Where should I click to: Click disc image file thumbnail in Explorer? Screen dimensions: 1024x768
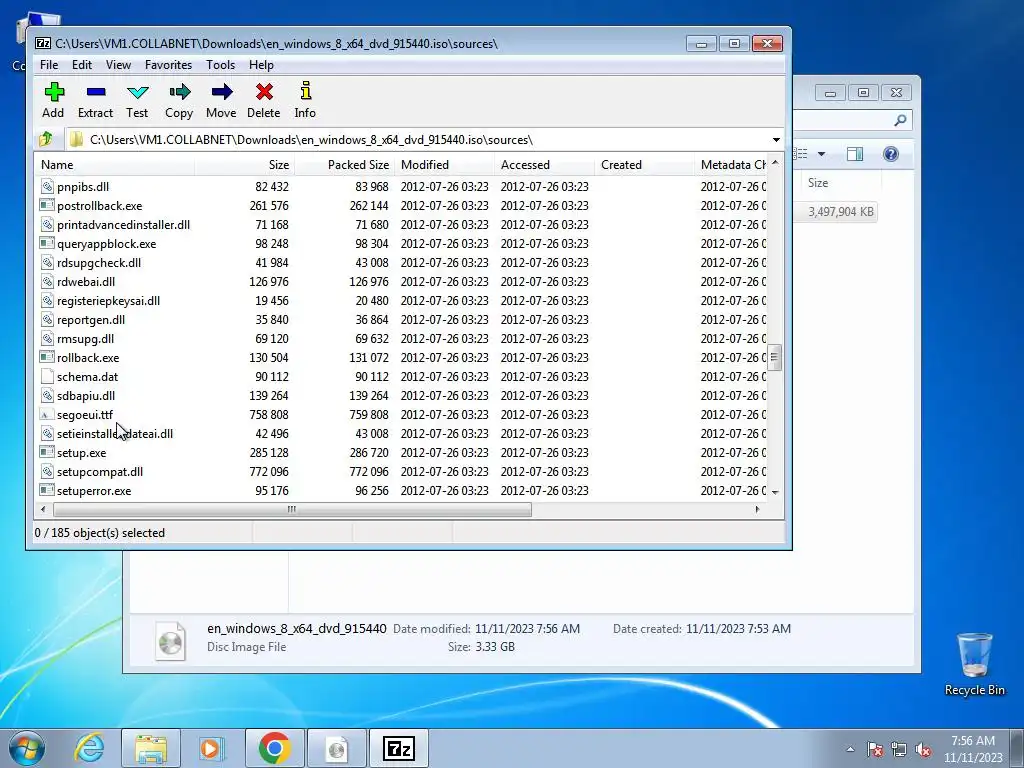coord(170,639)
